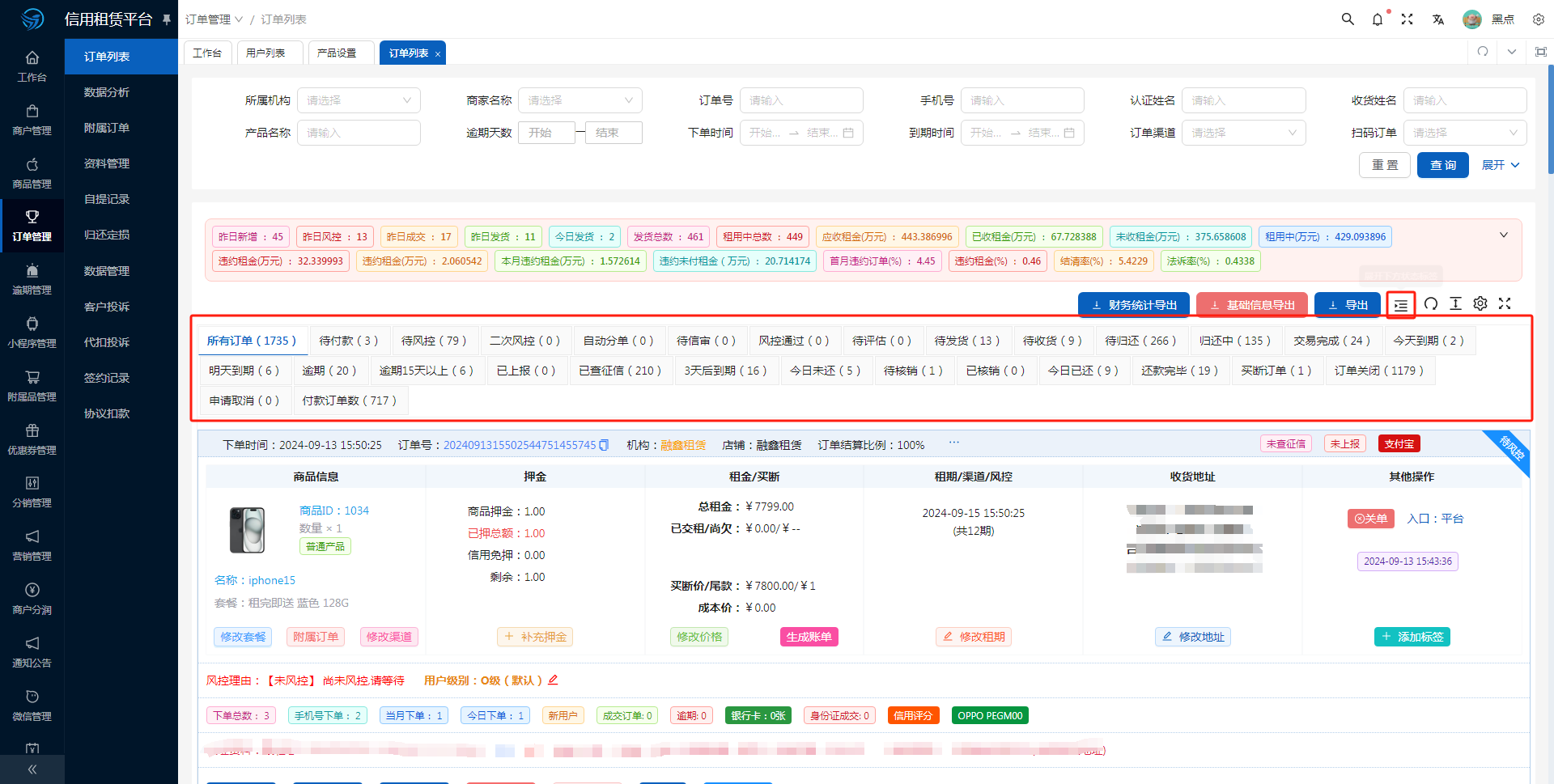Open the 所属机构 dropdown
This screenshot has height=784, width=1554.
[359, 100]
